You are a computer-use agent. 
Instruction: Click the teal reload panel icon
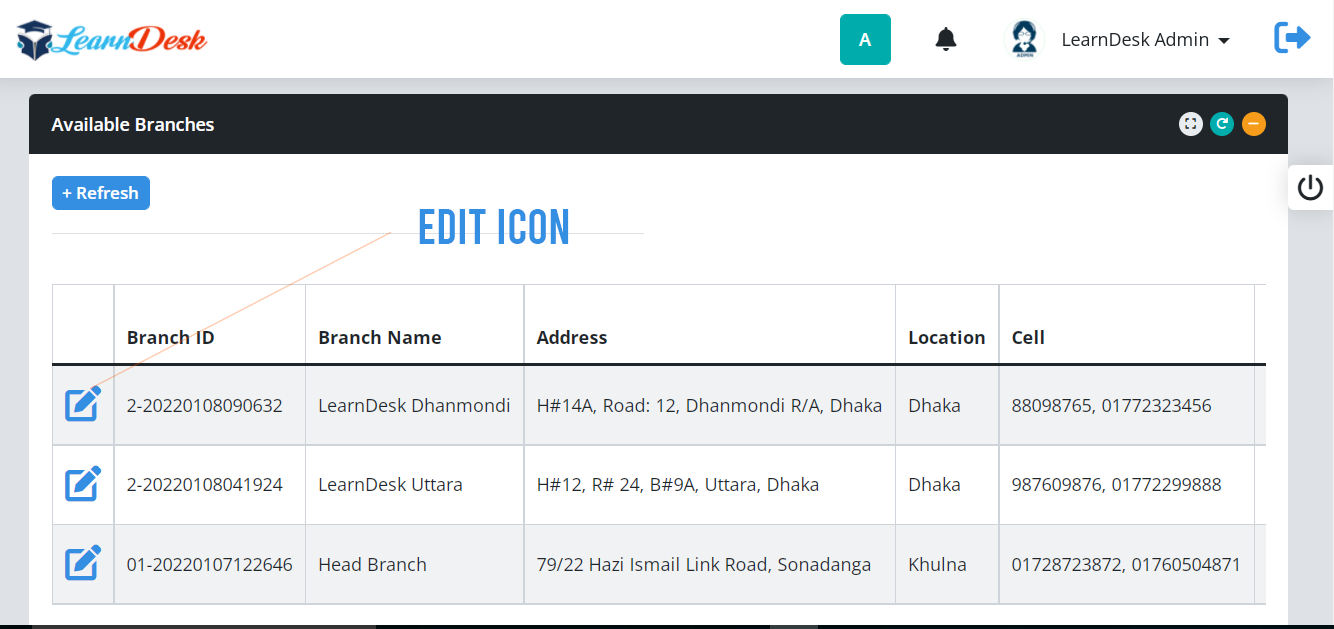[1222, 124]
